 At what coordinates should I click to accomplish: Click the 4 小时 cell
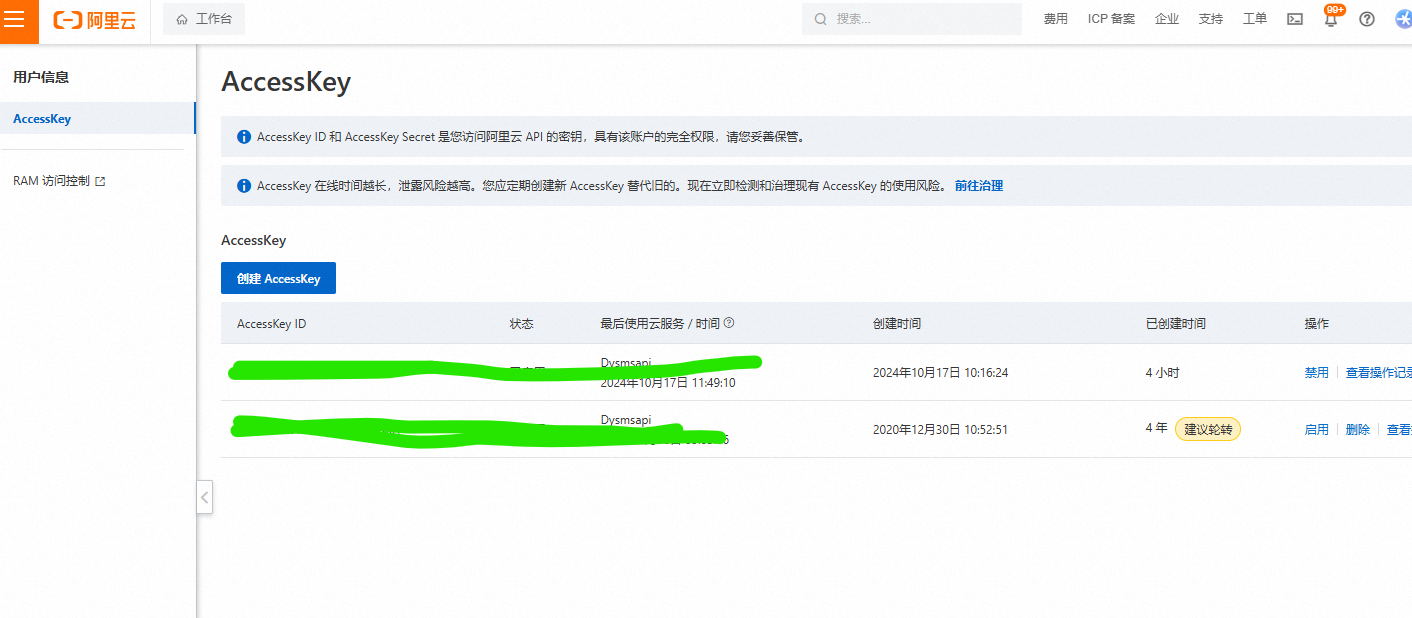click(x=1163, y=372)
